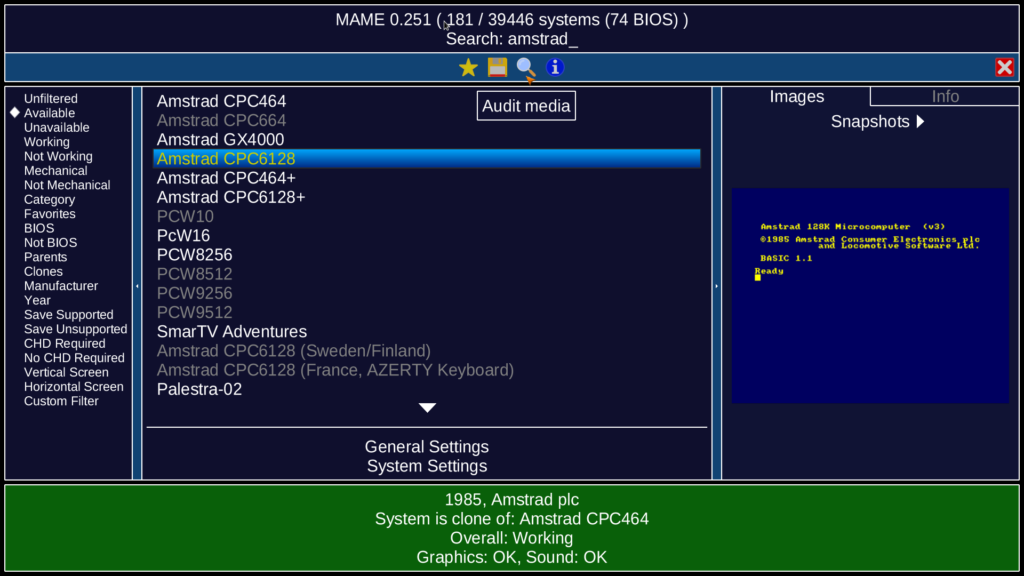Click the arrow right of Snapshots
Image resolution: width=1024 pixels, height=576 pixels.
coord(920,121)
